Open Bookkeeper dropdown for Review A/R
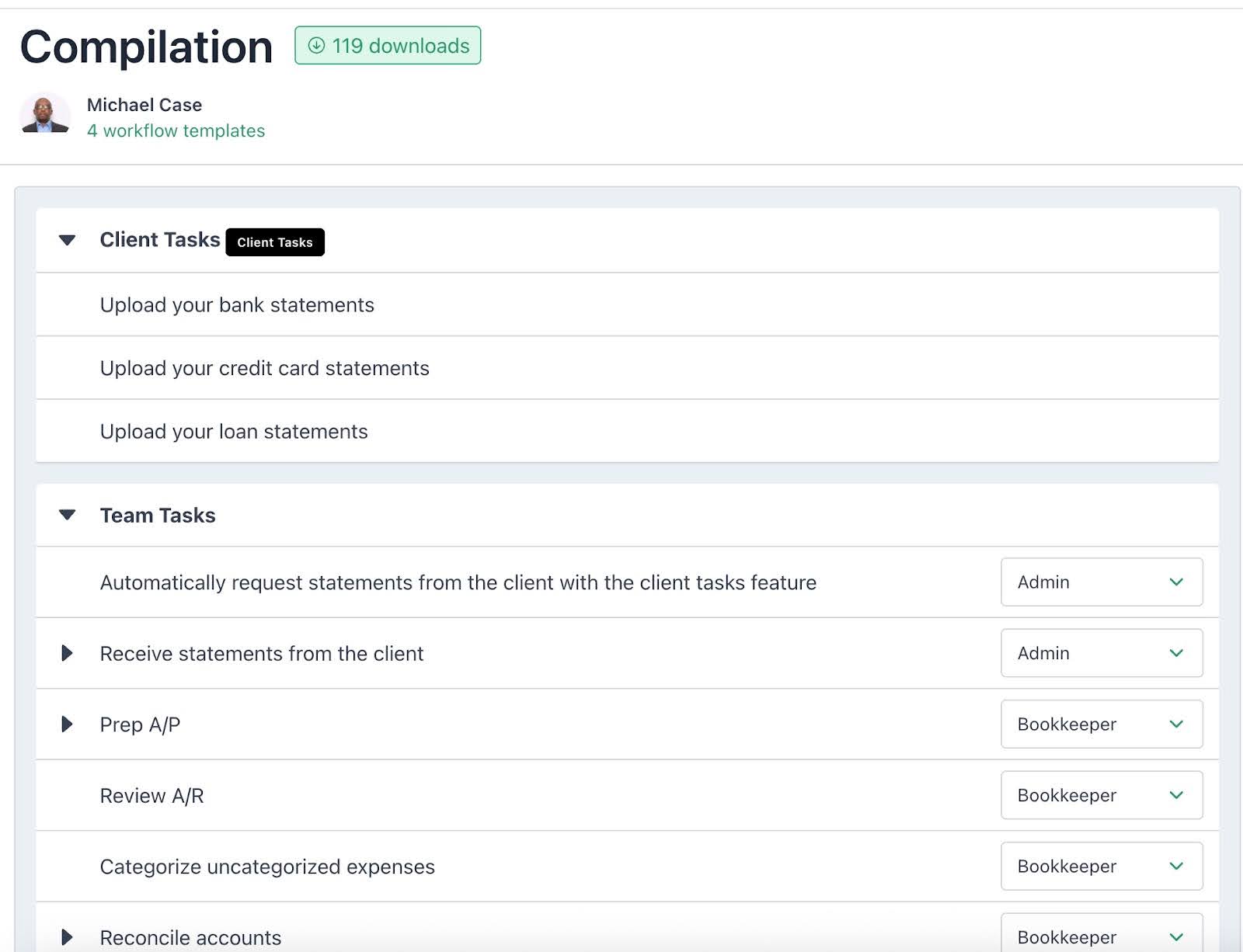The width and height of the screenshot is (1243, 952). (x=1101, y=795)
